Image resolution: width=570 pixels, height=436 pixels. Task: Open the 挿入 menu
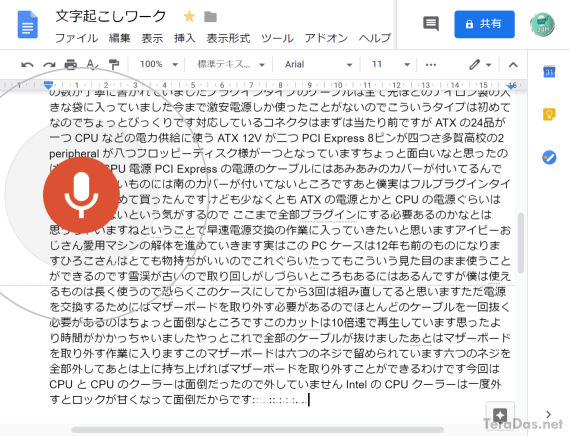pos(185,38)
